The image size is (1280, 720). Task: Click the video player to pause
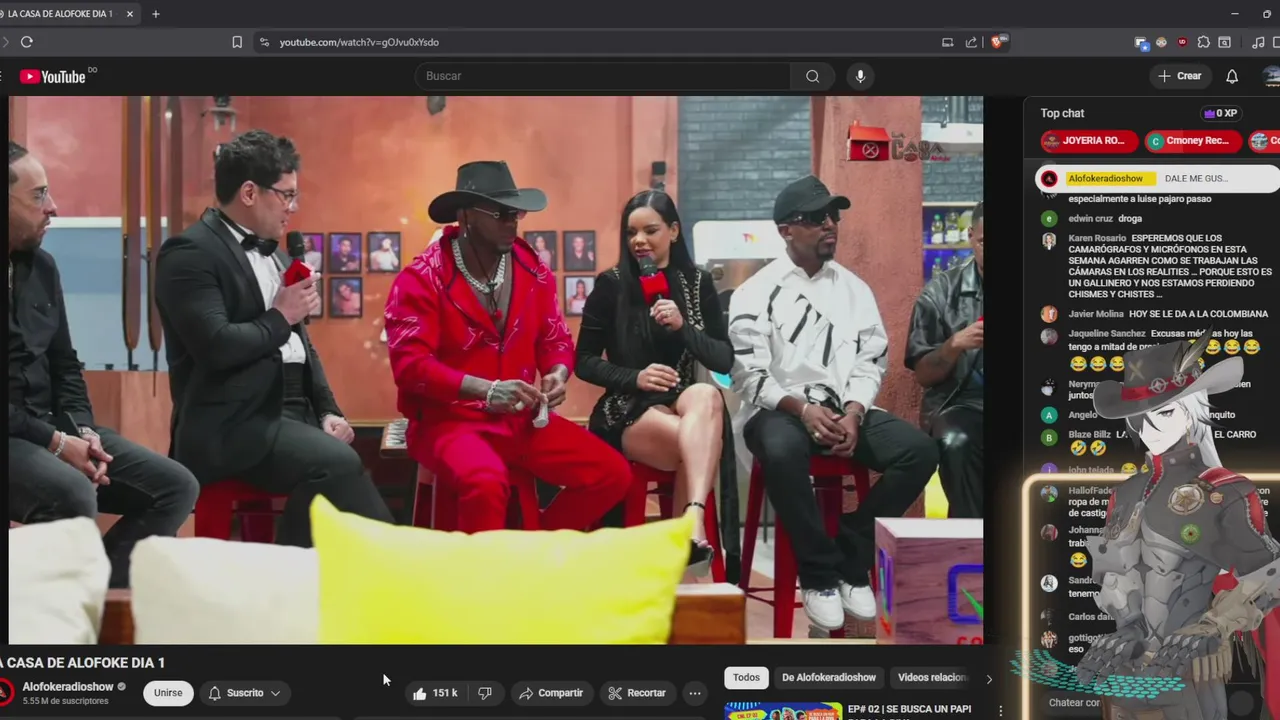[496, 370]
